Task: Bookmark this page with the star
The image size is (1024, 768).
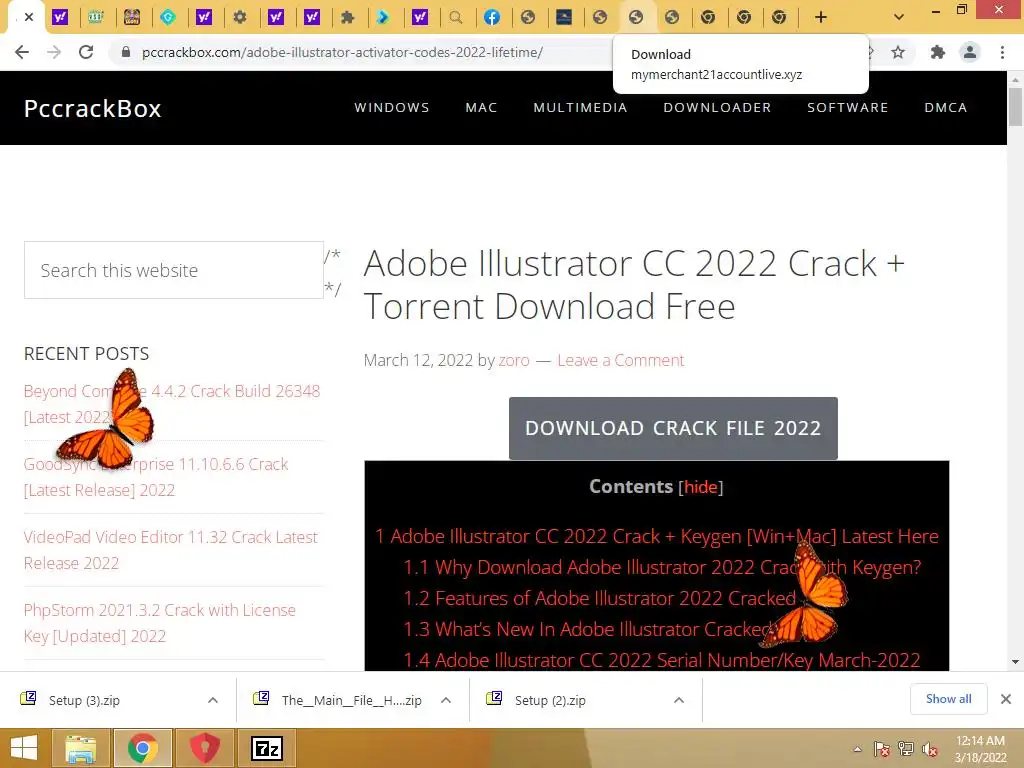Action: tap(898, 52)
